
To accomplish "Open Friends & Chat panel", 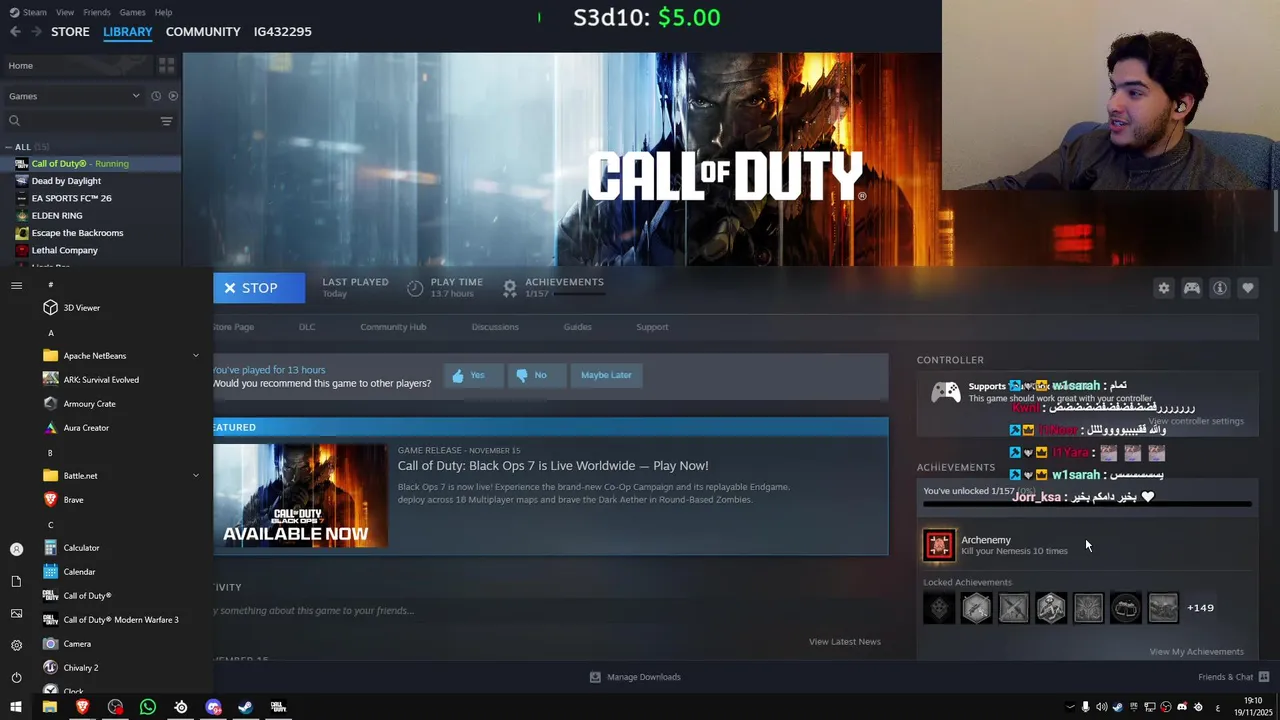I will coord(1232,677).
